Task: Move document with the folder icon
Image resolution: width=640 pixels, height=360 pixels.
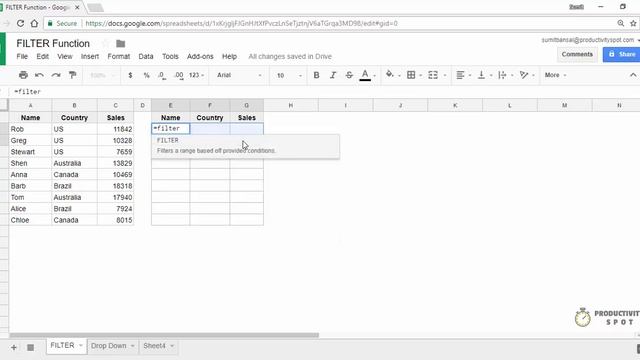Action: click(x=120, y=44)
